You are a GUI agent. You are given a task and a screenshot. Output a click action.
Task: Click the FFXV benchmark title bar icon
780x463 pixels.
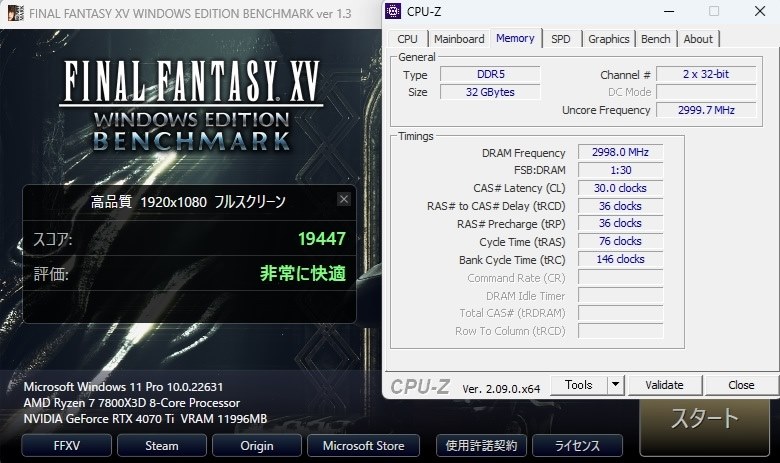pyautogui.click(x=15, y=13)
